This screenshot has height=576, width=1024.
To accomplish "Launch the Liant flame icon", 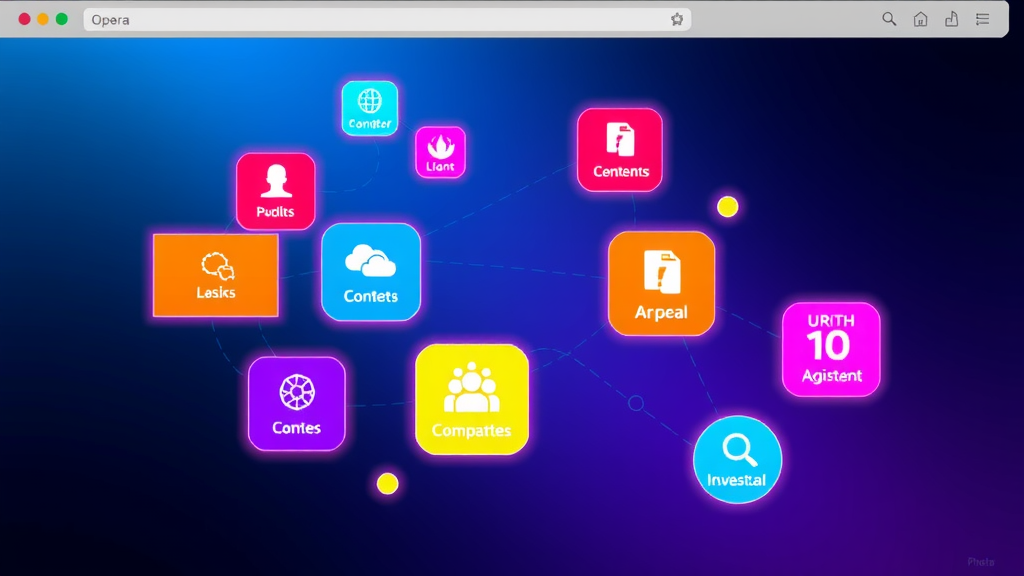I will pos(439,152).
